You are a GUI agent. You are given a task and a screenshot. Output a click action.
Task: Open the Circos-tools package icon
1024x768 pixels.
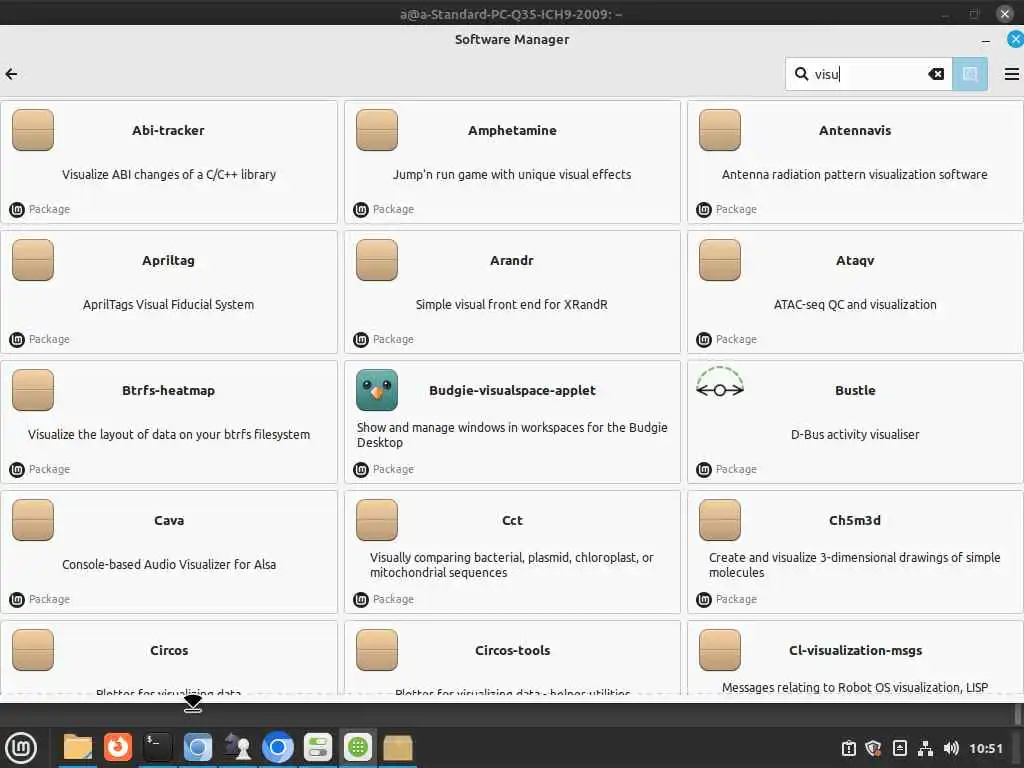click(377, 650)
